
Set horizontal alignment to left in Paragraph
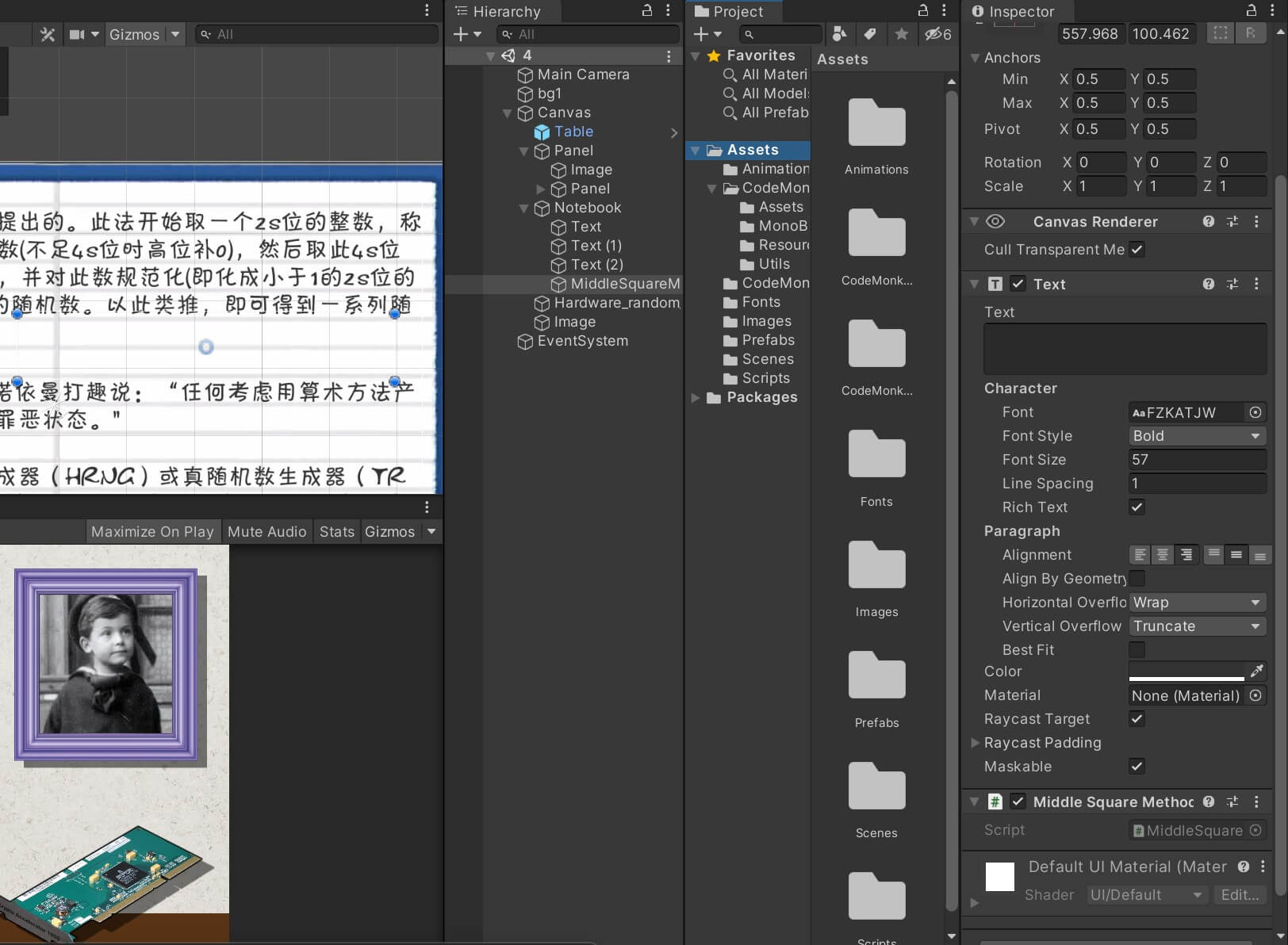click(1140, 555)
